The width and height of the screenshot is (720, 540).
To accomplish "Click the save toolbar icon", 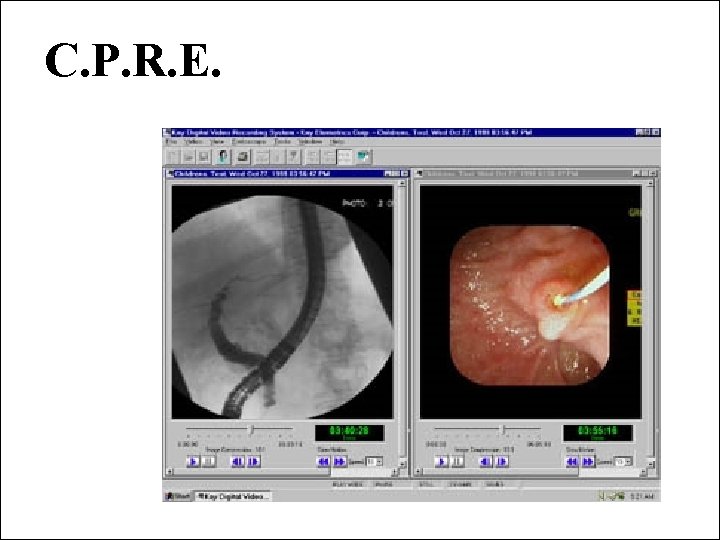I will 203,157.
